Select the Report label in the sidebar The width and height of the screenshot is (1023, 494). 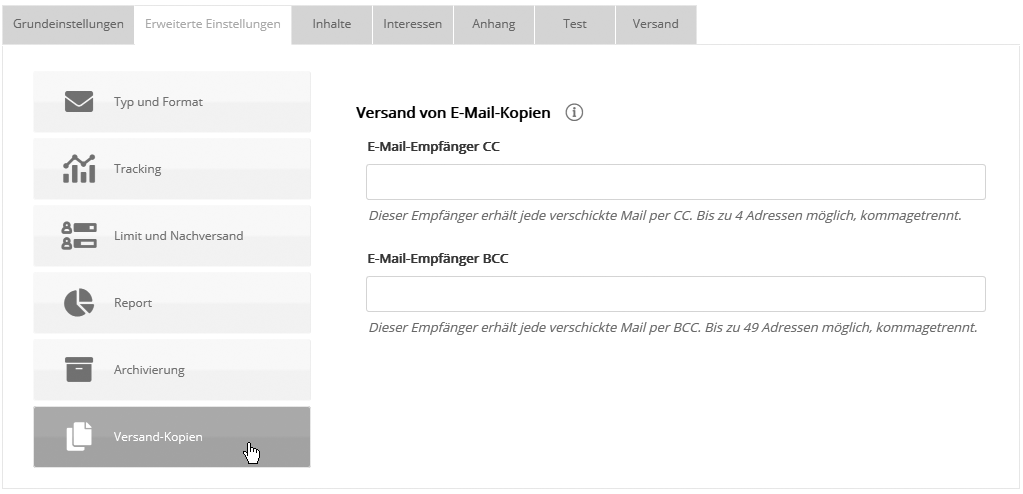(x=133, y=303)
